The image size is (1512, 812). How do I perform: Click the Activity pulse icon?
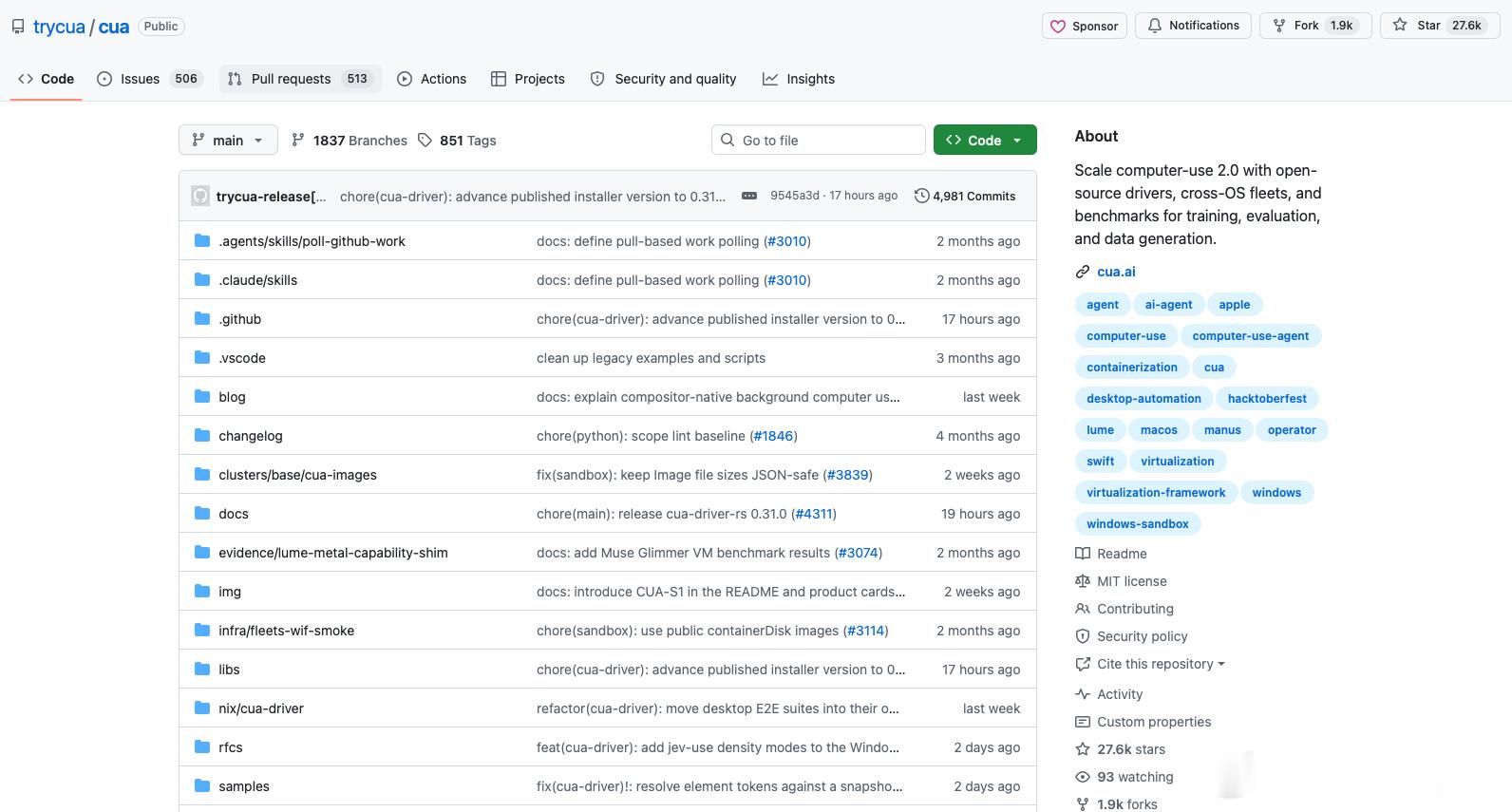(x=1083, y=694)
